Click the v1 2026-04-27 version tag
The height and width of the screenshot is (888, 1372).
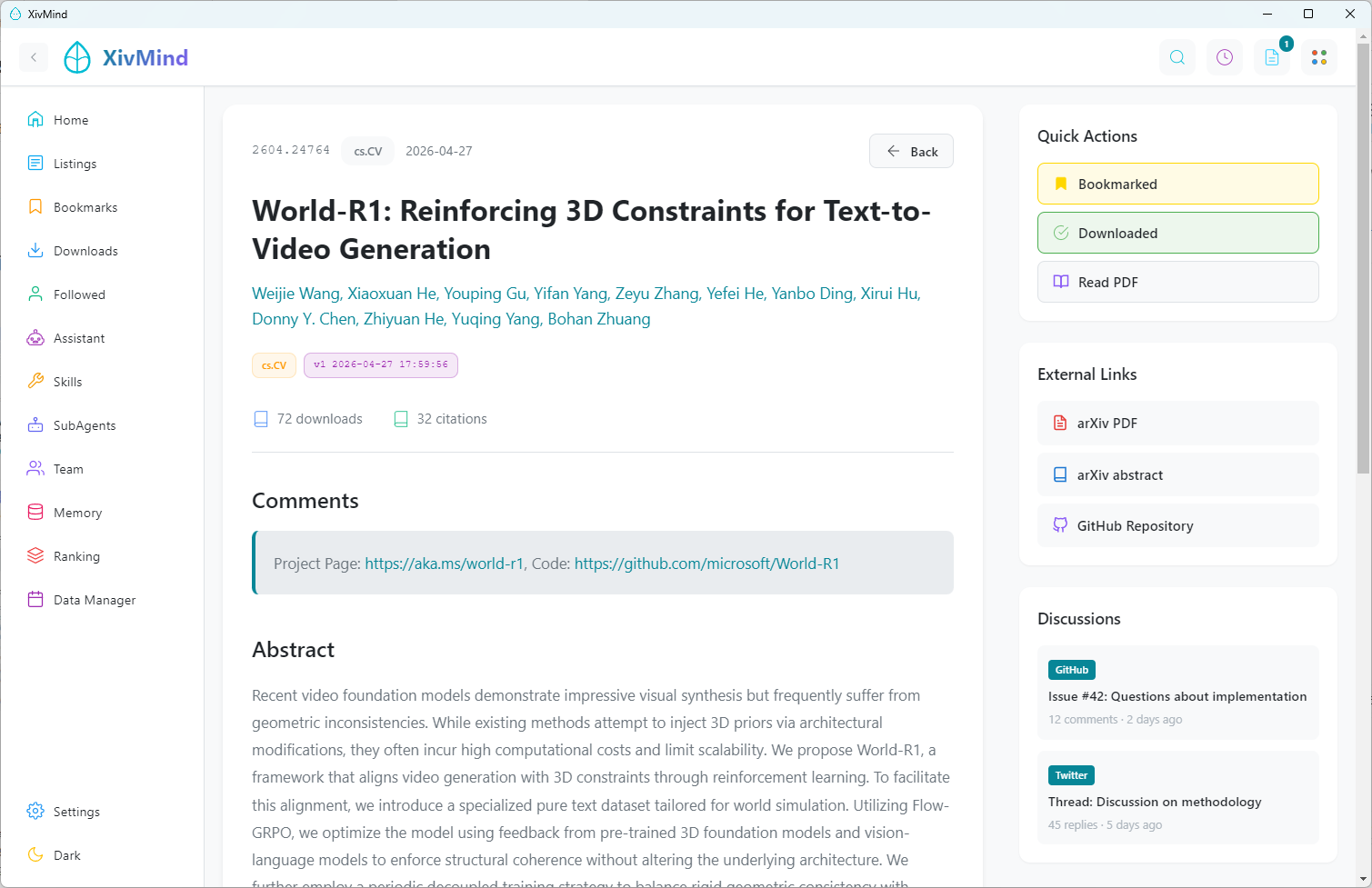pos(381,364)
